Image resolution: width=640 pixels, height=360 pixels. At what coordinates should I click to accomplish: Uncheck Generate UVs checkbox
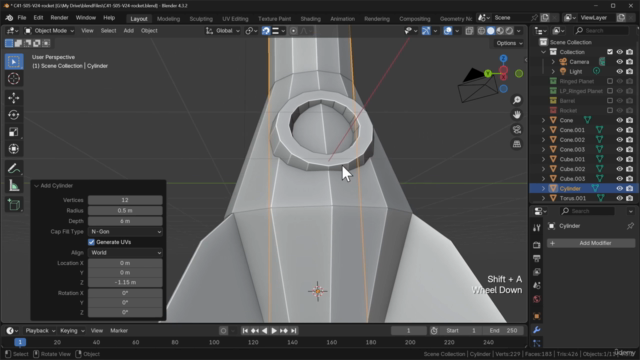point(91,242)
